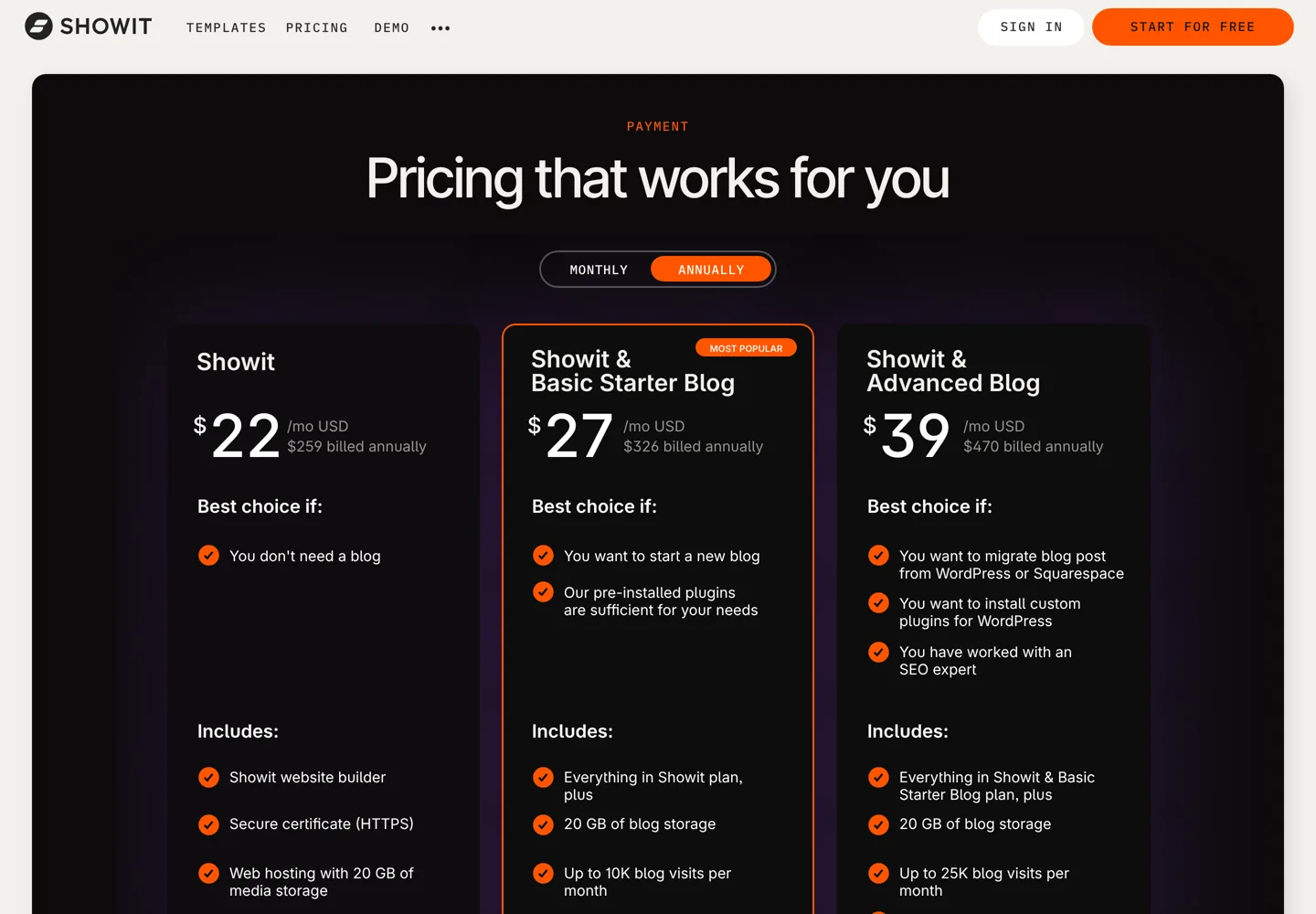Click checkmark beside "You don't need a blog"
Viewport: 1316px width, 914px height.
(x=208, y=556)
